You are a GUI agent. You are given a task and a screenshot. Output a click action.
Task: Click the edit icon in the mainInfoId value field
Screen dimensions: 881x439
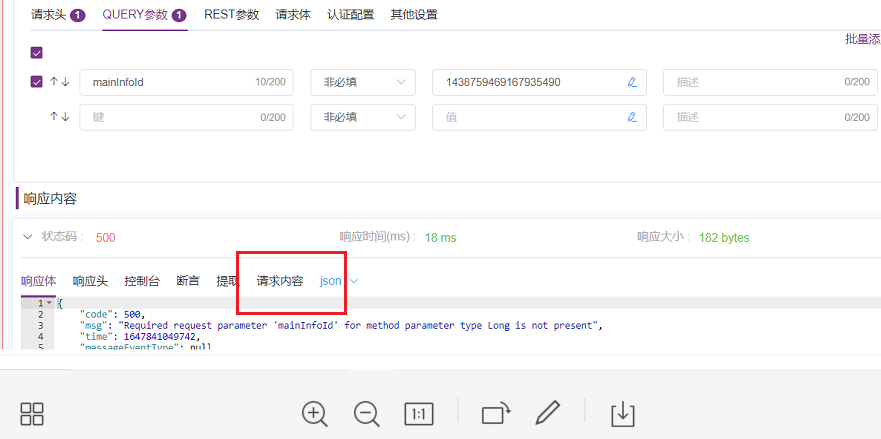pyautogui.click(x=632, y=82)
